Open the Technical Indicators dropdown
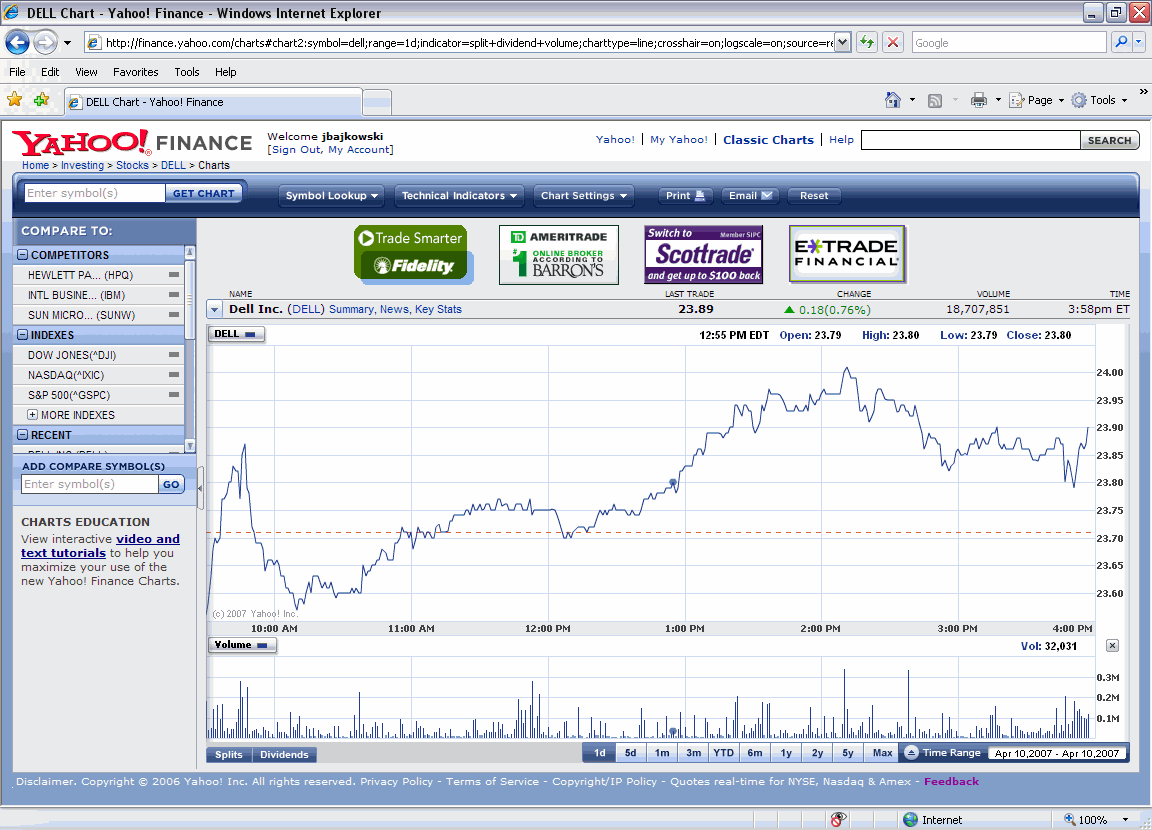 point(459,196)
